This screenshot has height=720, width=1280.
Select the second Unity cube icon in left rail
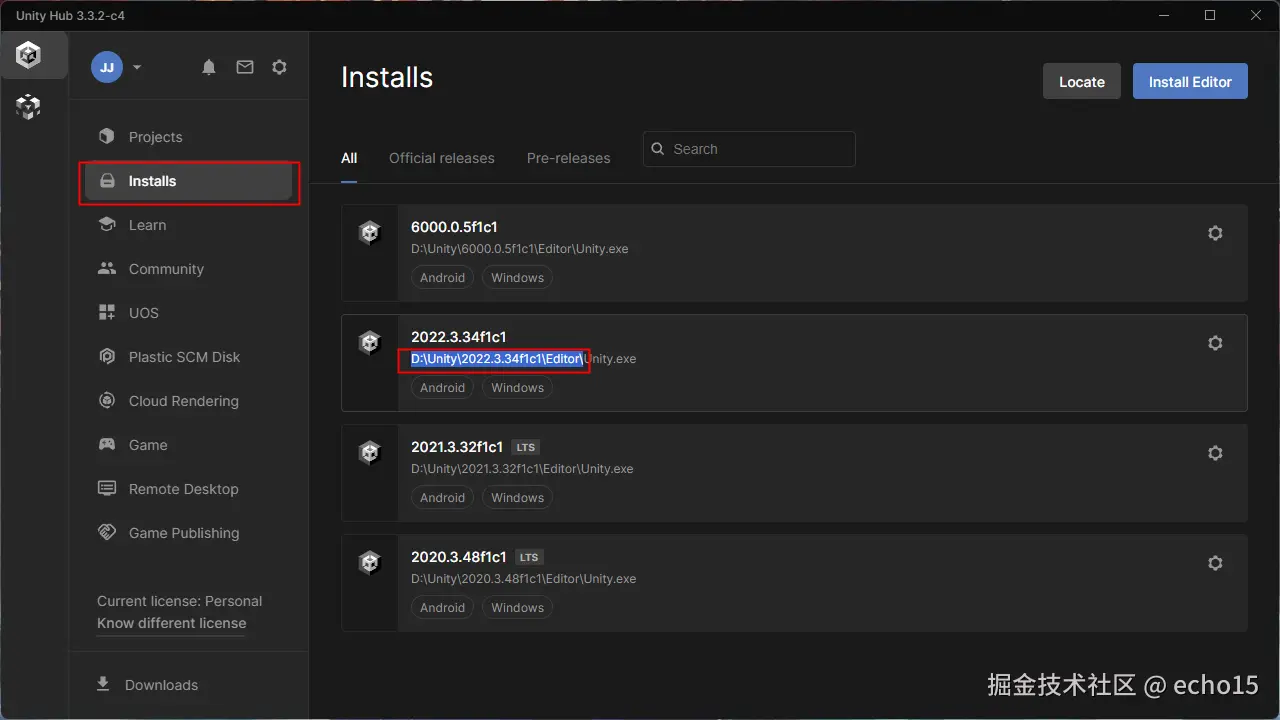(29, 107)
